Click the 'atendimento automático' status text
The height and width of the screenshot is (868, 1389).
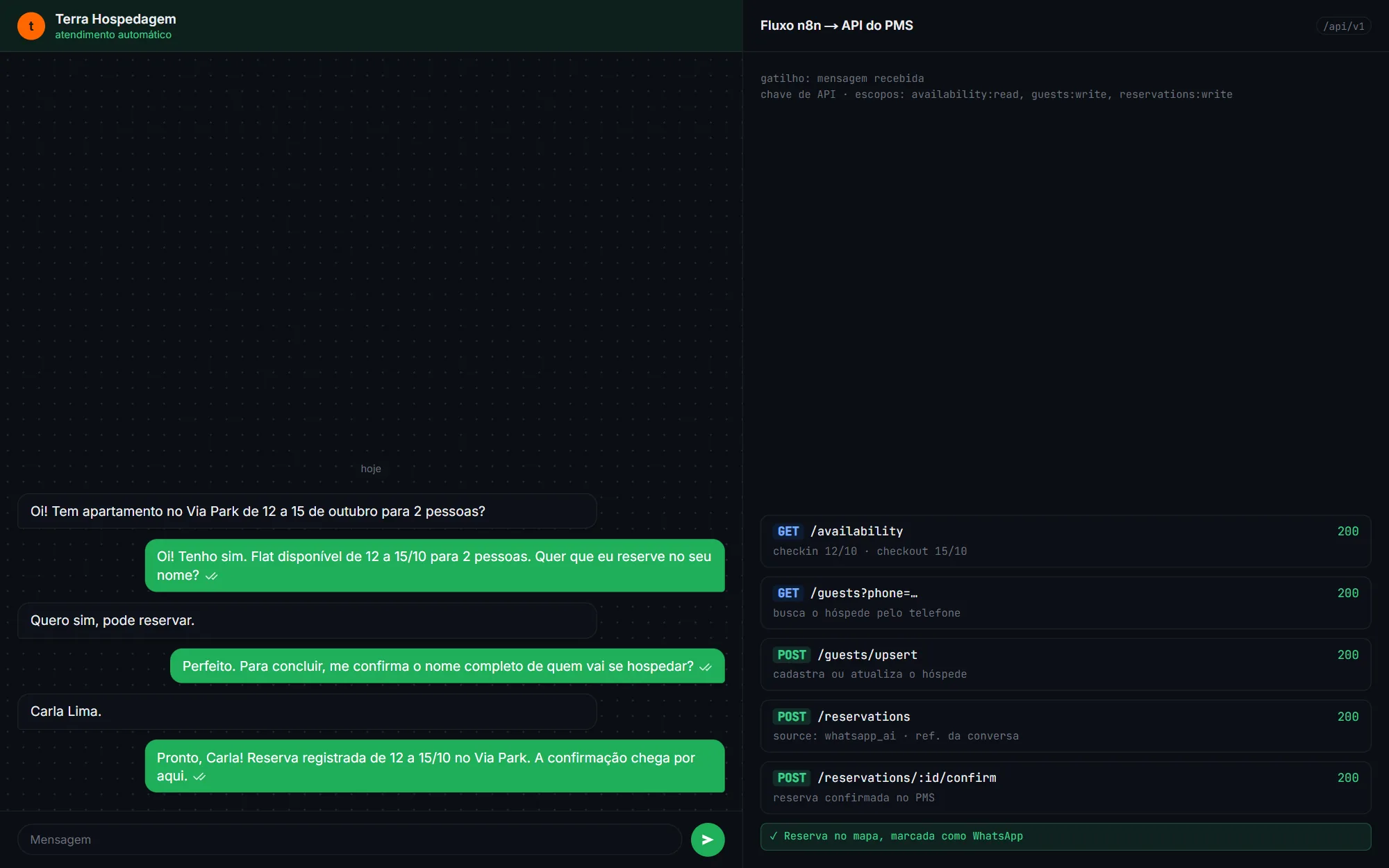(x=113, y=35)
